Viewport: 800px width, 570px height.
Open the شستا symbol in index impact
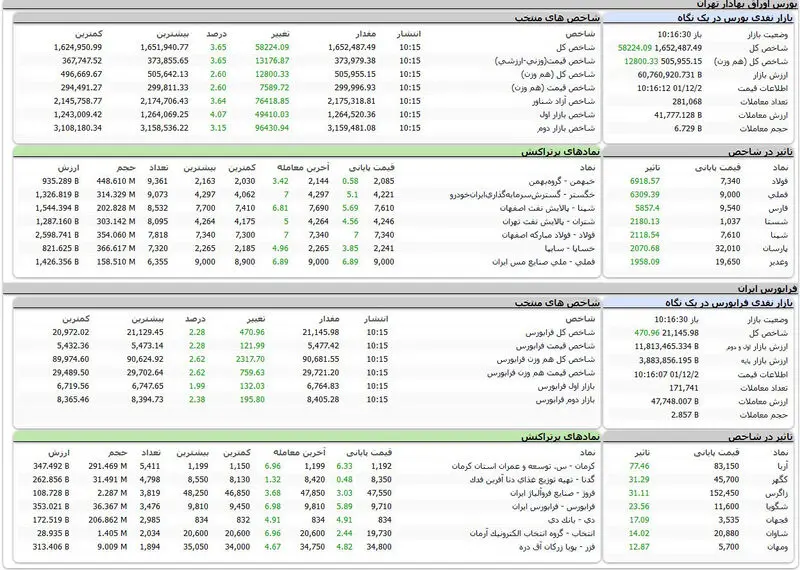(x=776, y=221)
